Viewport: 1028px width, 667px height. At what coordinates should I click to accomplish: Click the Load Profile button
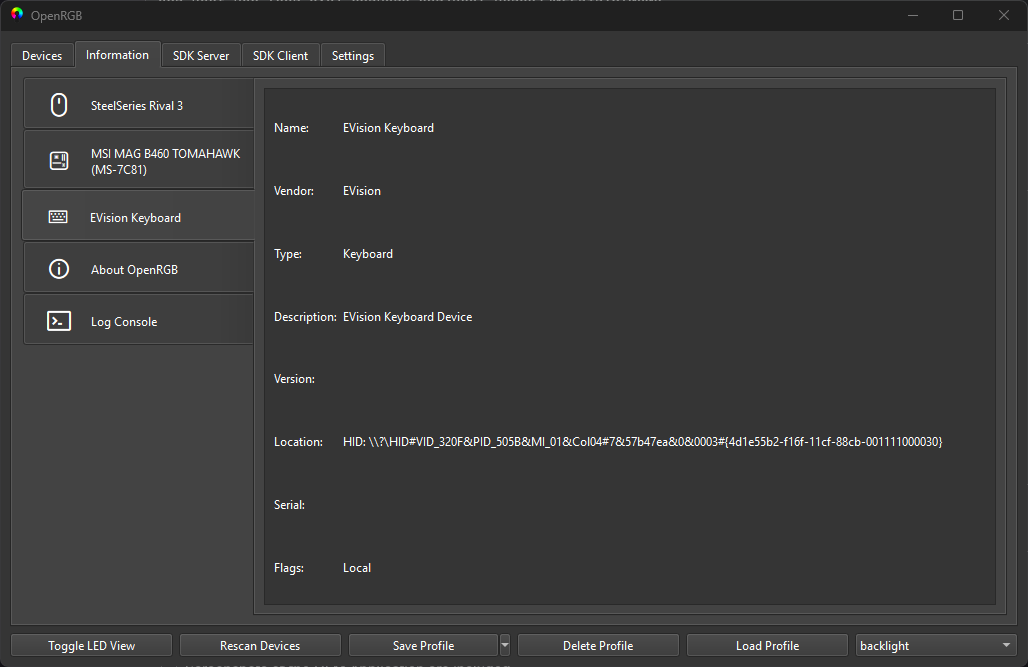[767, 646]
